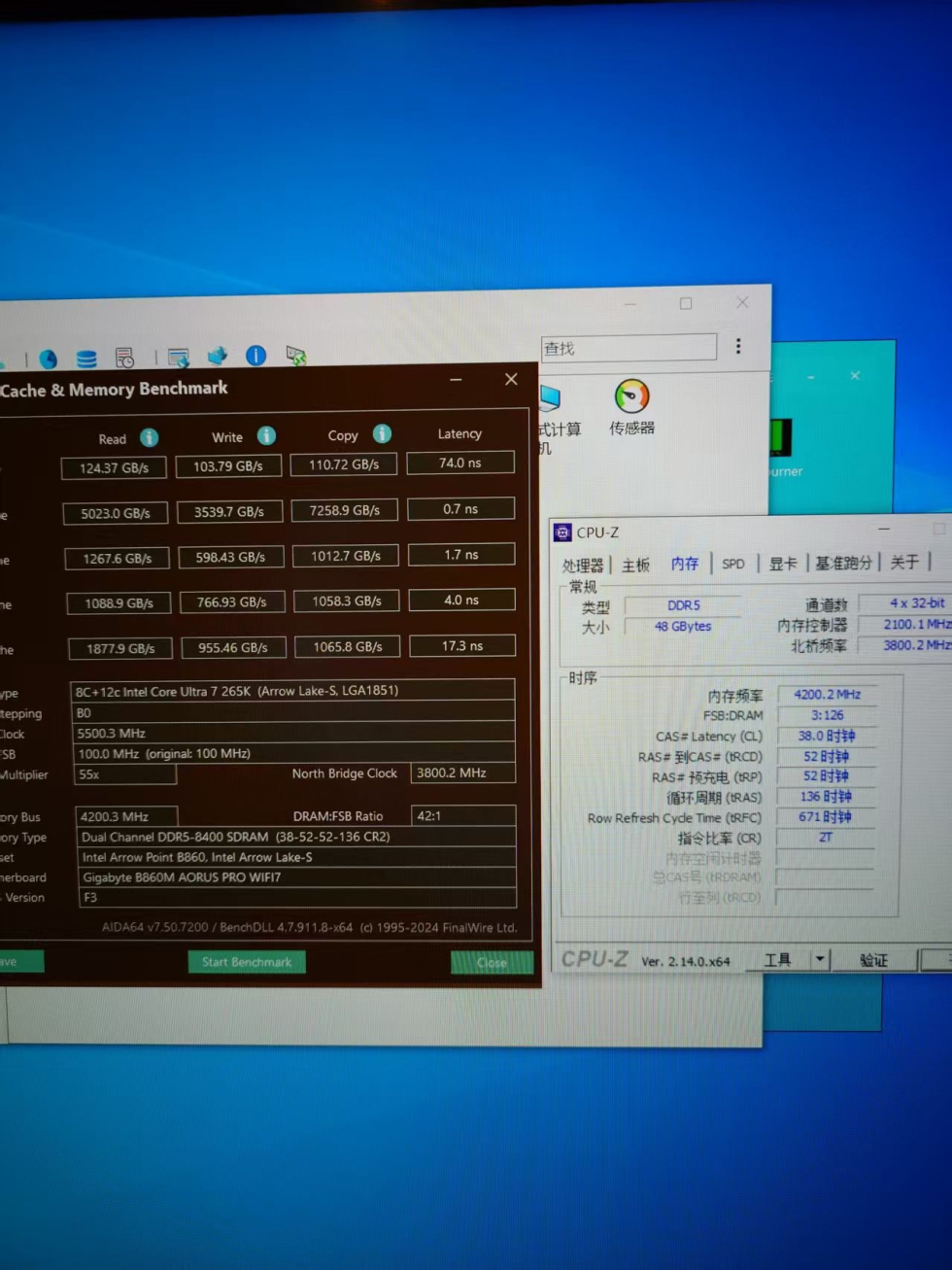This screenshot has height=1270, width=952.
Task: Click the 74.0 ns latency value
Action: [460, 463]
